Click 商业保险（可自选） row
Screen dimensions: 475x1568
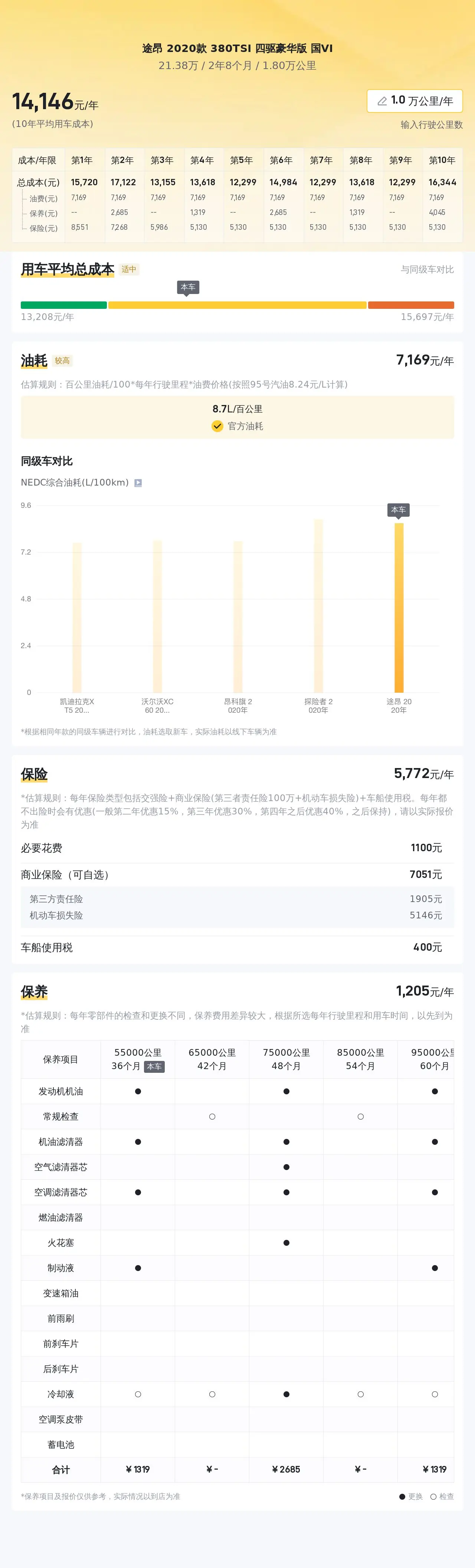pos(237,875)
